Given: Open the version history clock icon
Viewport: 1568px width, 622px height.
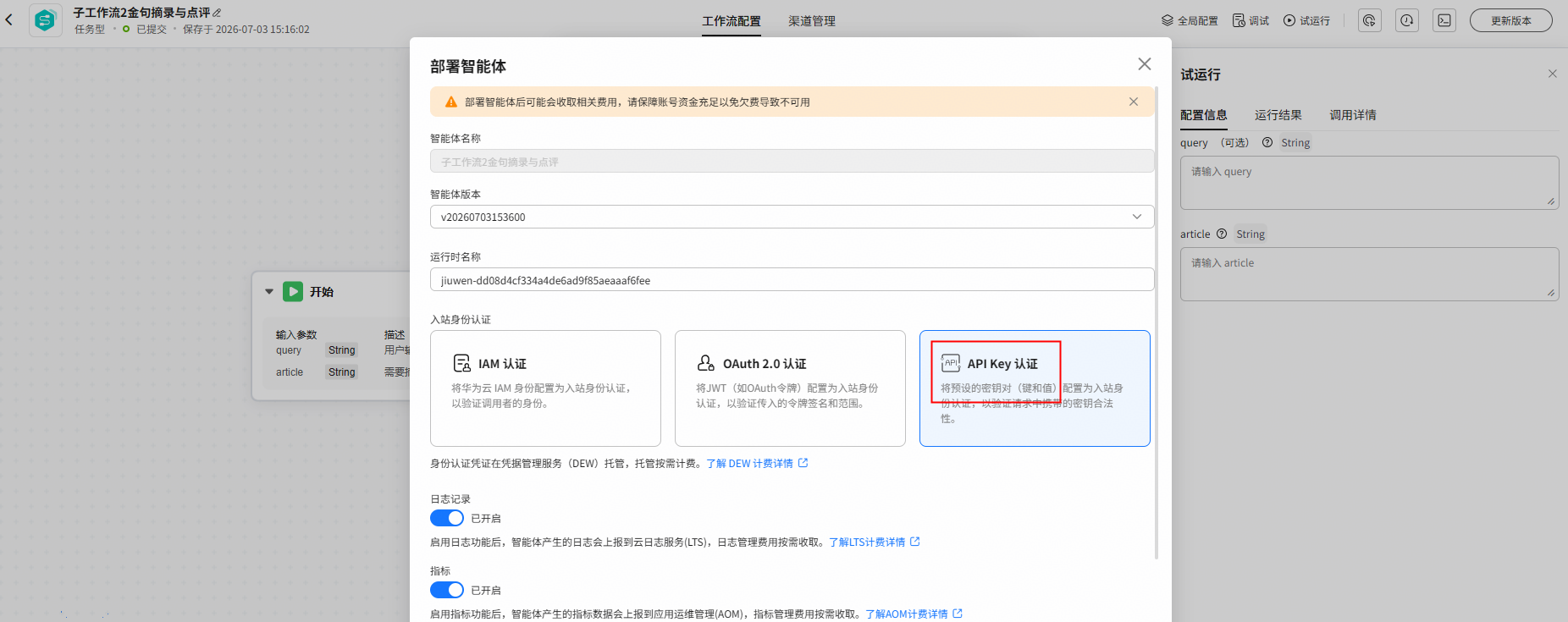Looking at the screenshot, I should [x=1407, y=20].
